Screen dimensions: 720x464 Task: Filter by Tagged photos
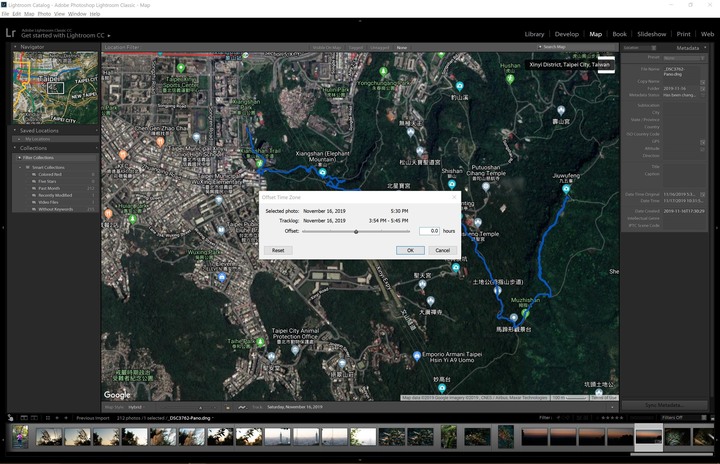tap(355, 47)
